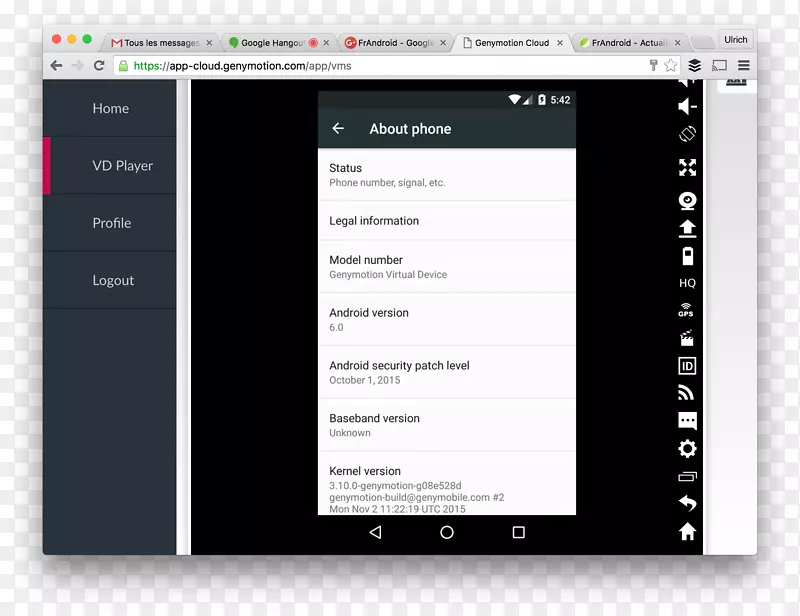
Task: Open the network signal widget
Action: (x=687, y=392)
